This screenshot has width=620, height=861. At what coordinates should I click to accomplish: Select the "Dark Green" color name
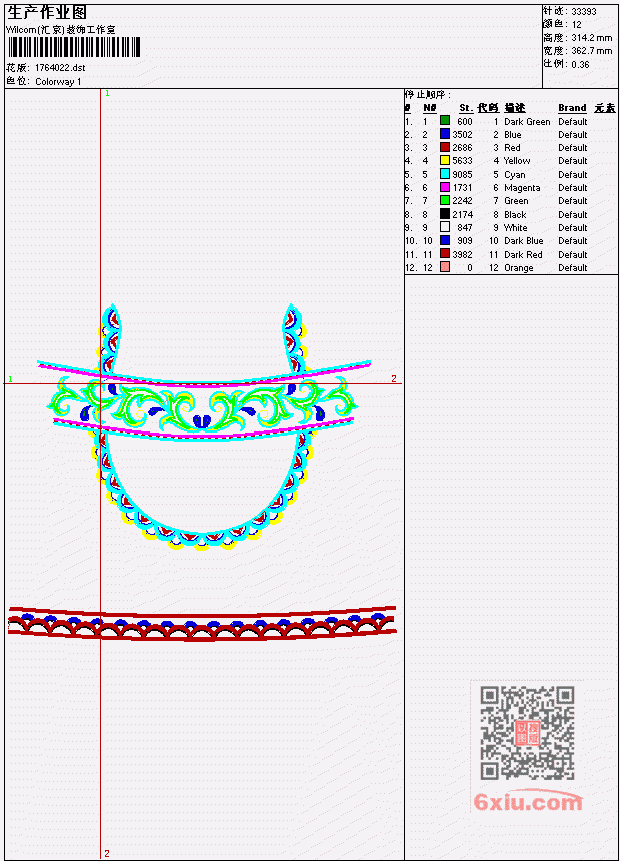[x=527, y=121]
